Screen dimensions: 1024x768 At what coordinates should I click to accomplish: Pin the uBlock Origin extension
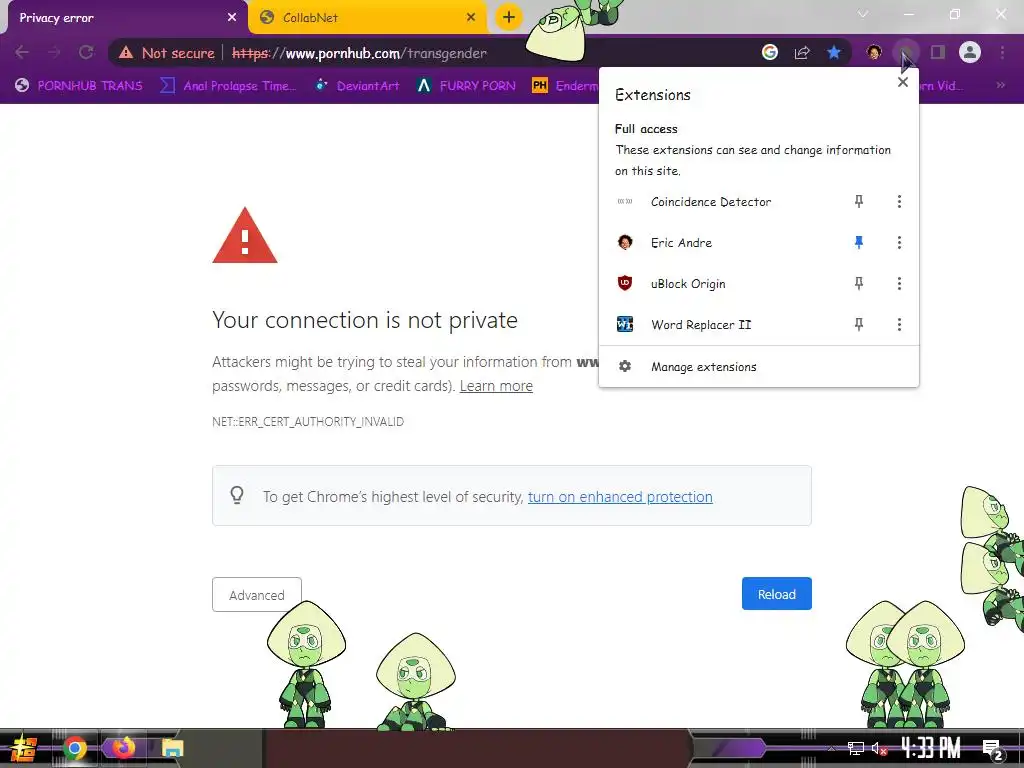pyautogui.click(x=859, y=283)
